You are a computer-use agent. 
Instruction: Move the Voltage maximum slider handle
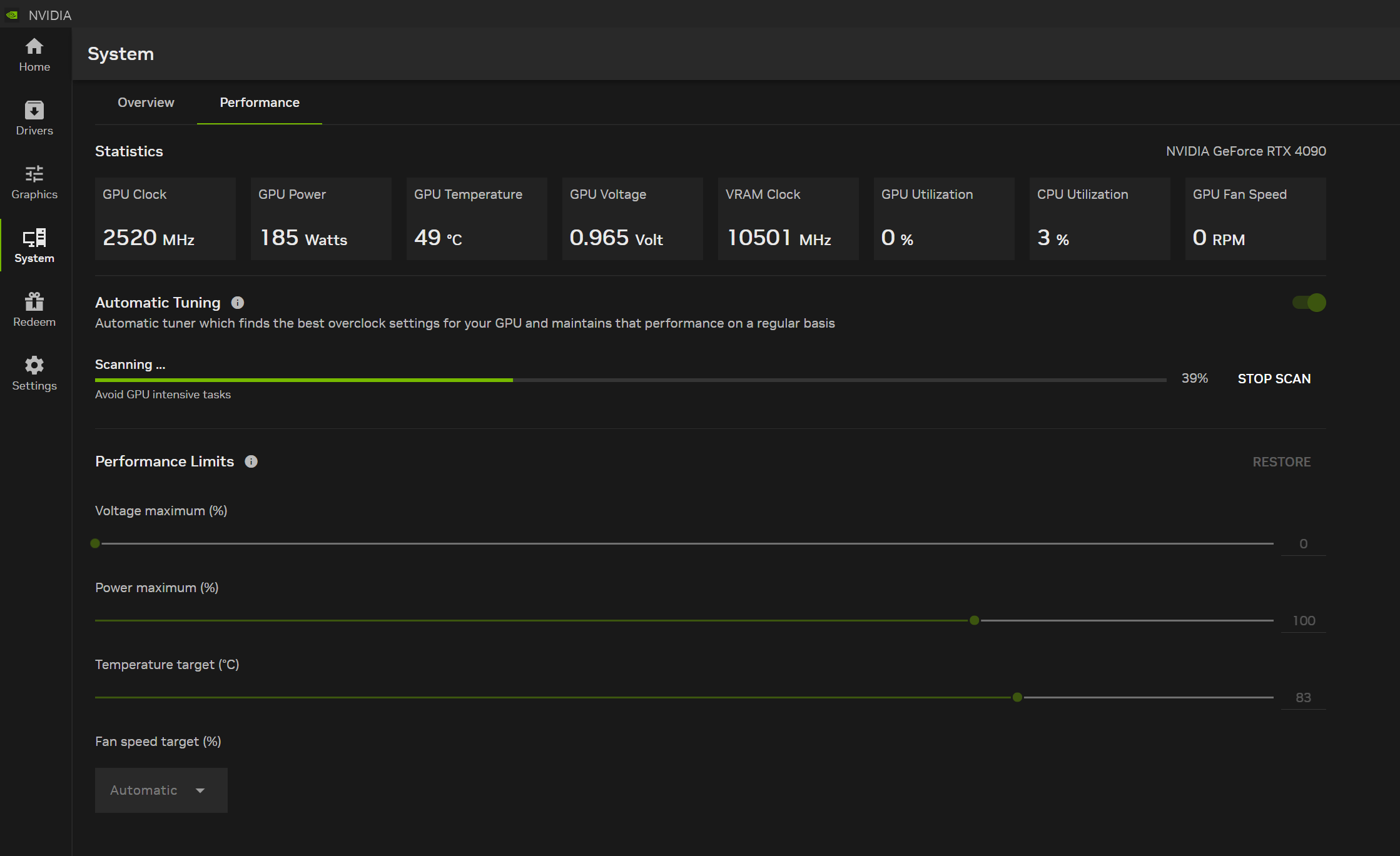tap(95, 542)
